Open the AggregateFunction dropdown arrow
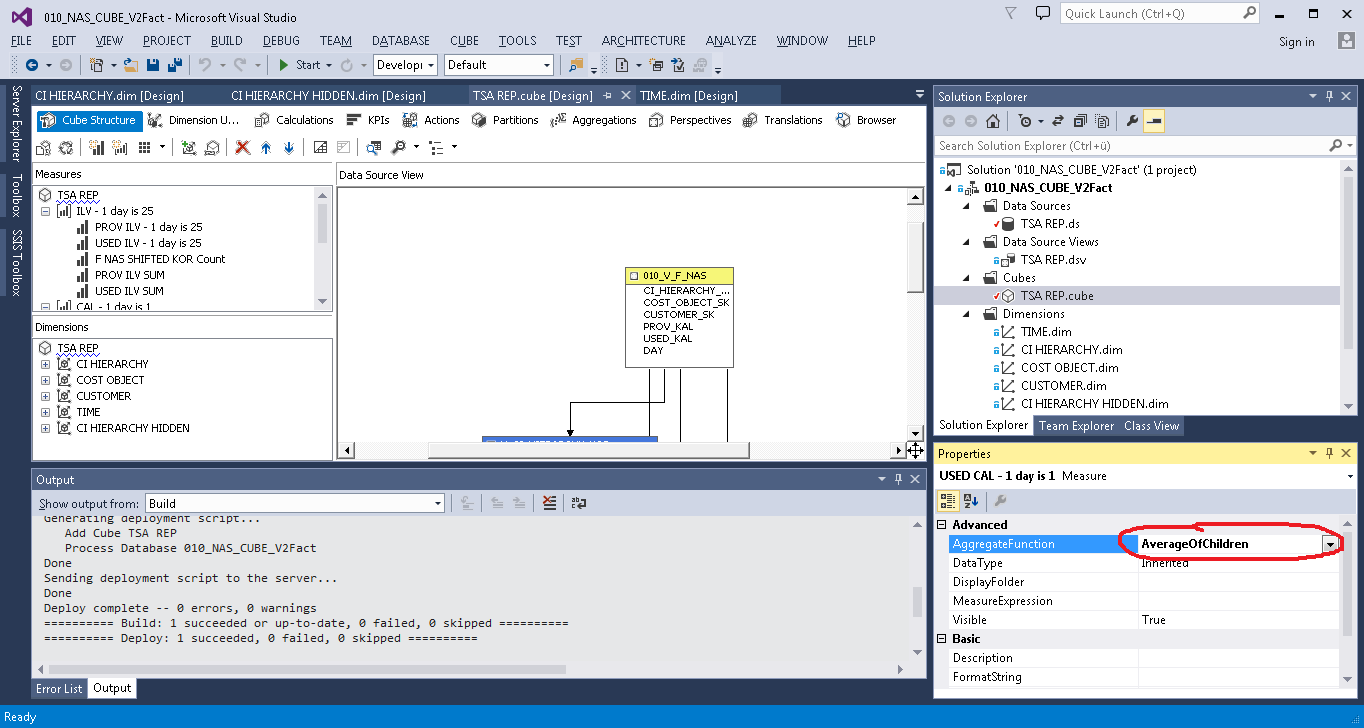This screenshot has height=728, width=1364. coord(1330,544)
